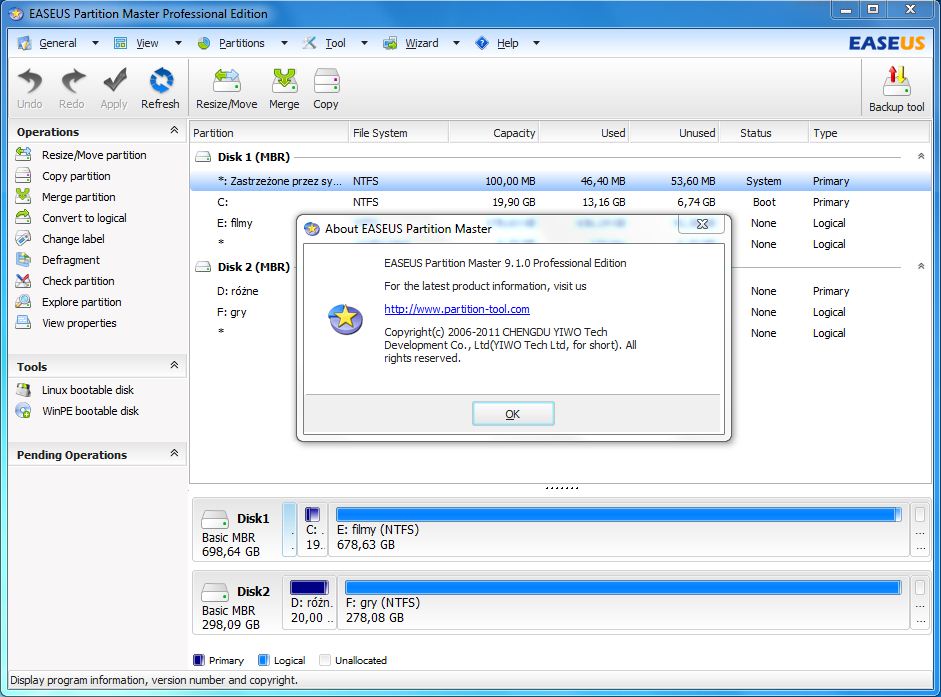941x697 pixels.
Task: Expand the Tool dropdown arrow
Action: click(x=364, y=43)
